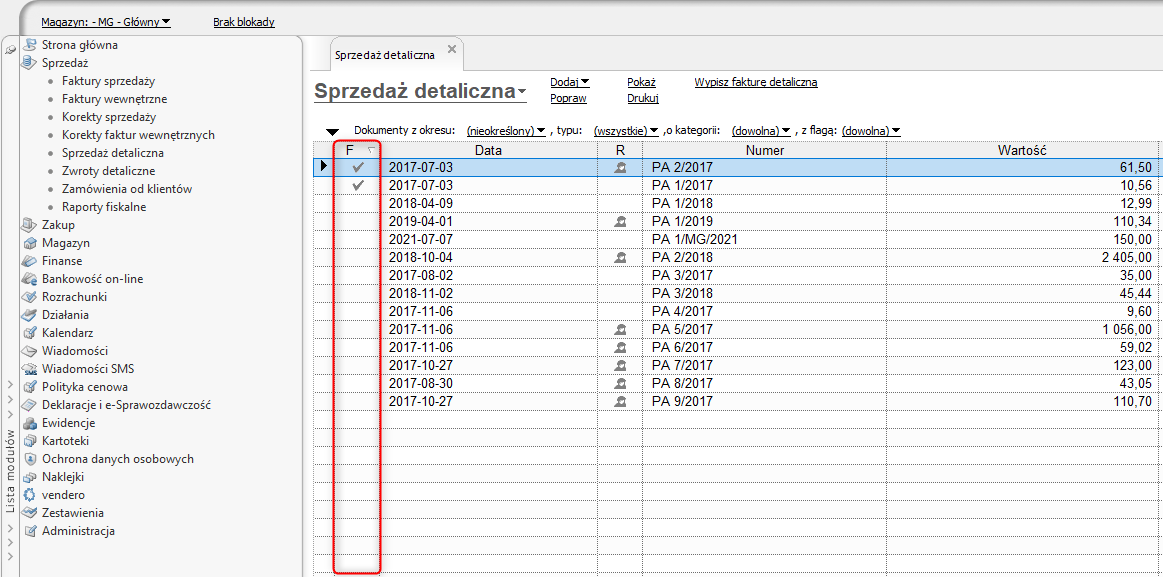Open Zamówienia od klientów in sidebar

[128, 189]
